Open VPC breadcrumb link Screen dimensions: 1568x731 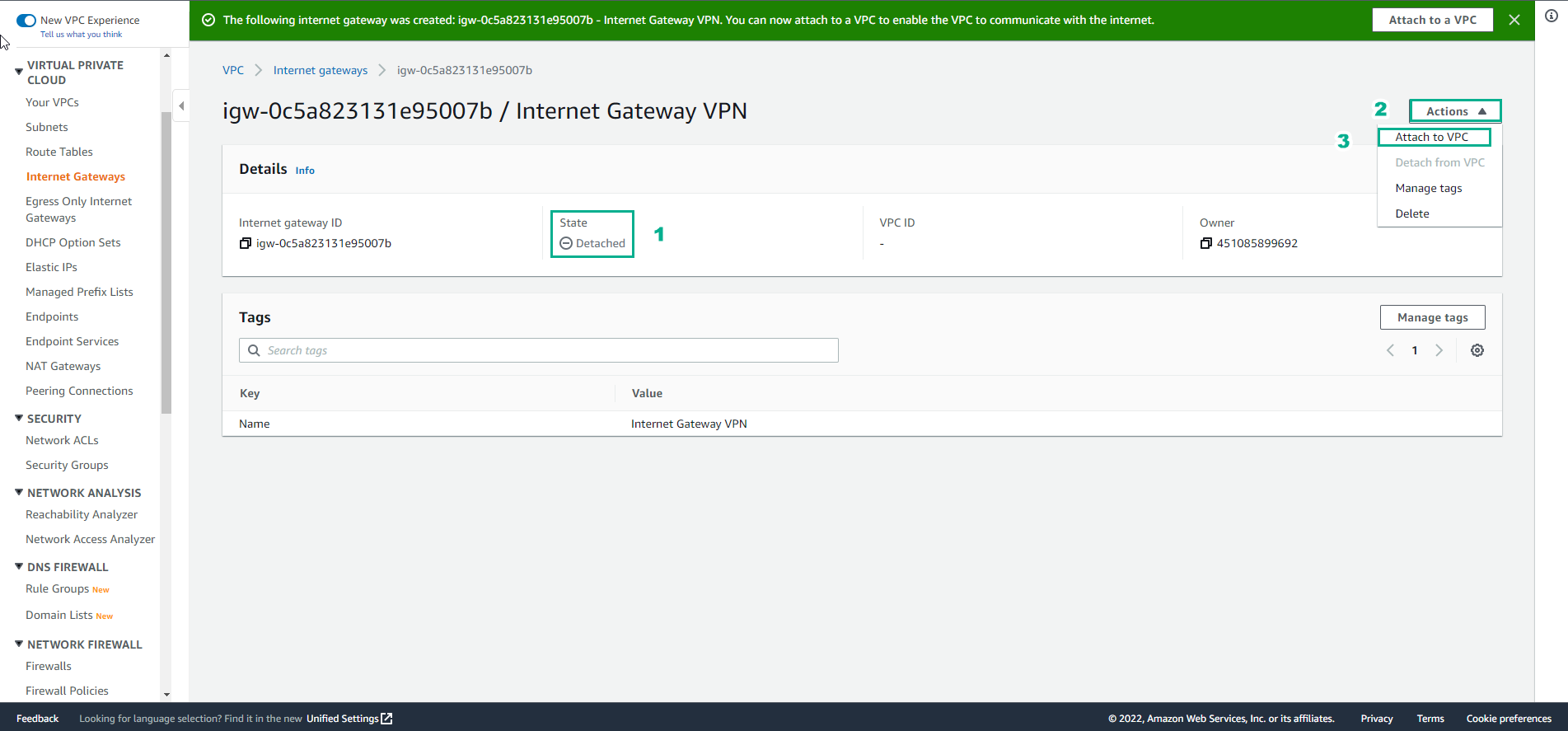point(233,70)
